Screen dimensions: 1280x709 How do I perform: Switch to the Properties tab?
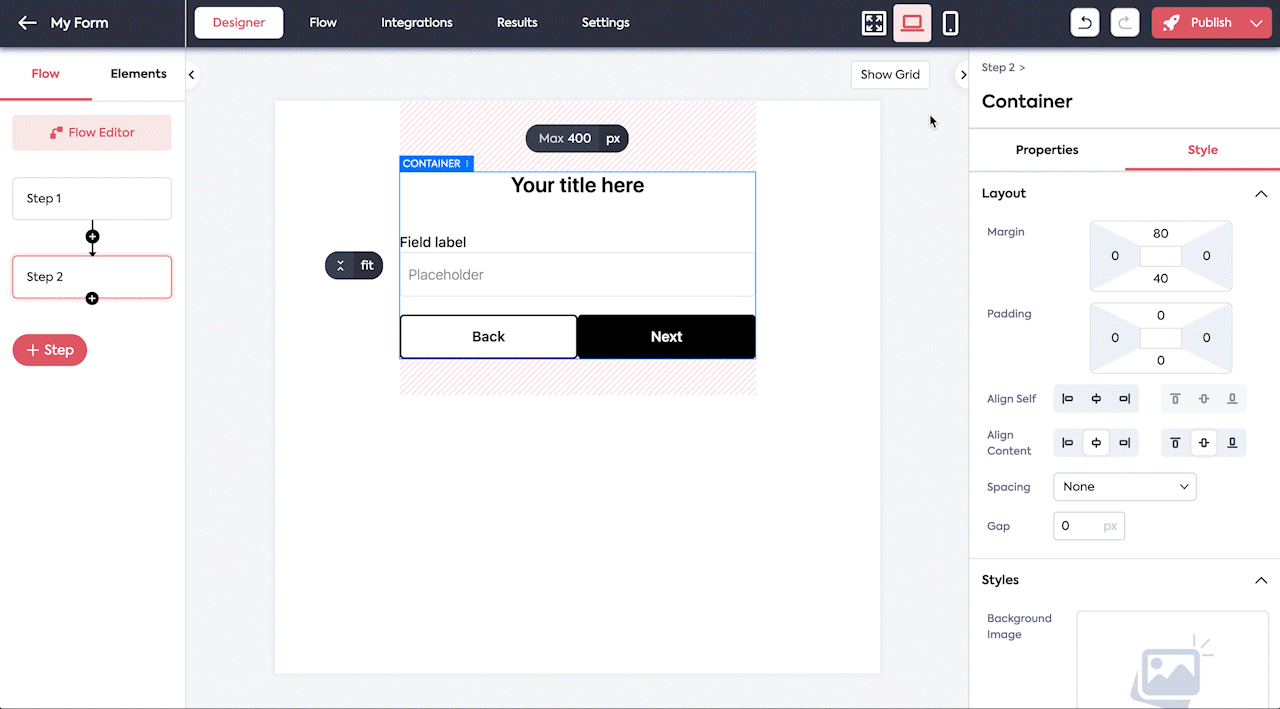pyautogui.click(x=1047, y=150)
